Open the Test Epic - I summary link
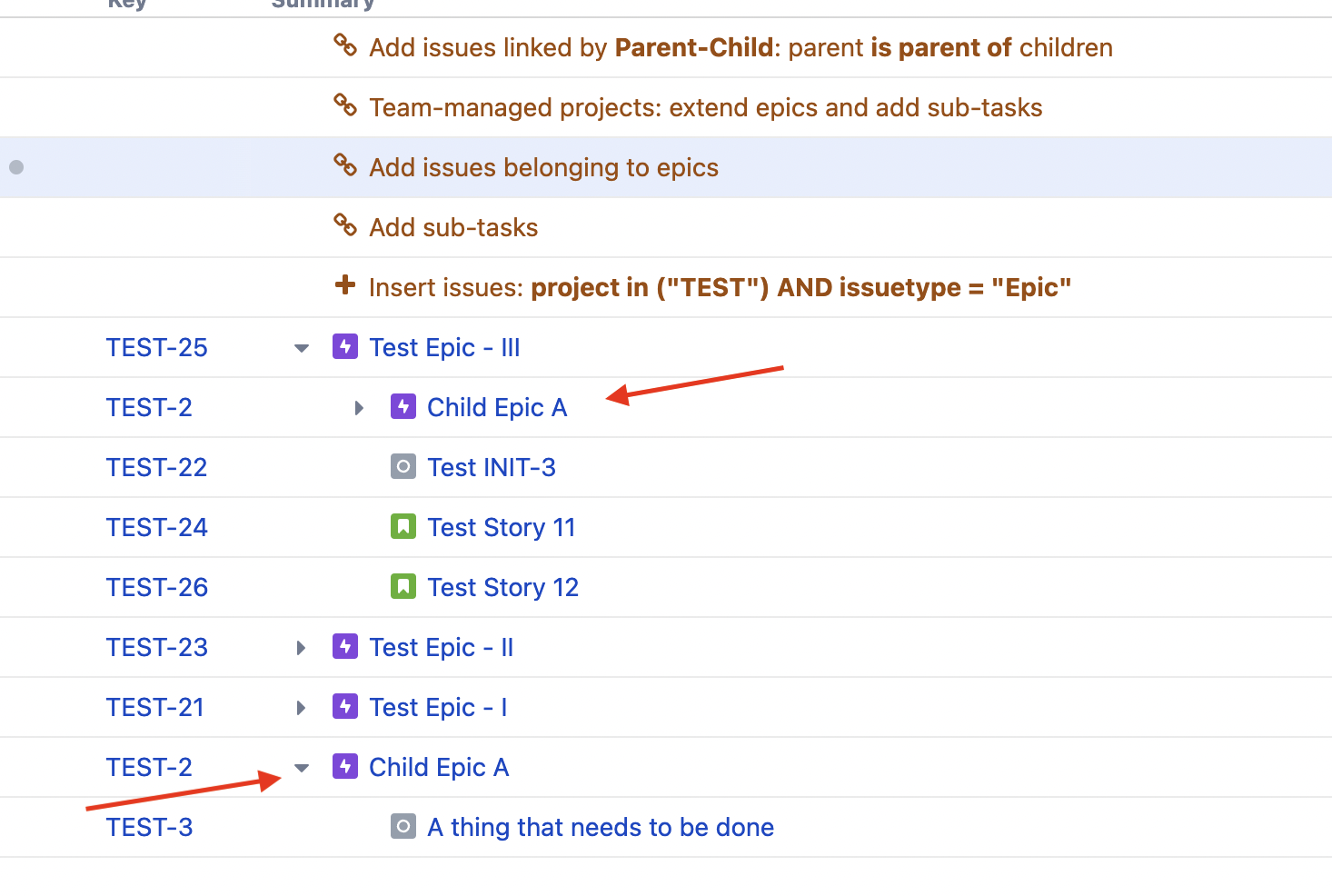 (x=438, y=707)
